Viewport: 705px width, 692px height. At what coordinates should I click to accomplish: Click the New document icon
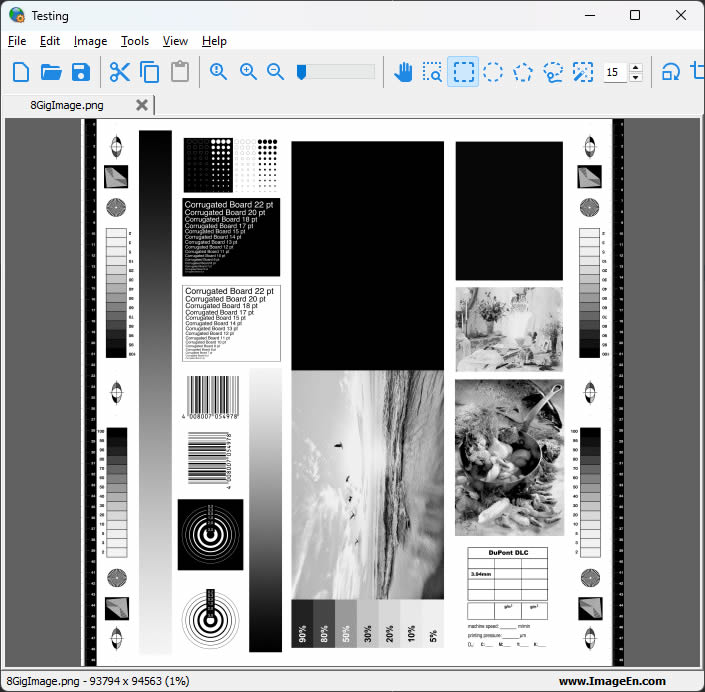click(x=21, y=72)
